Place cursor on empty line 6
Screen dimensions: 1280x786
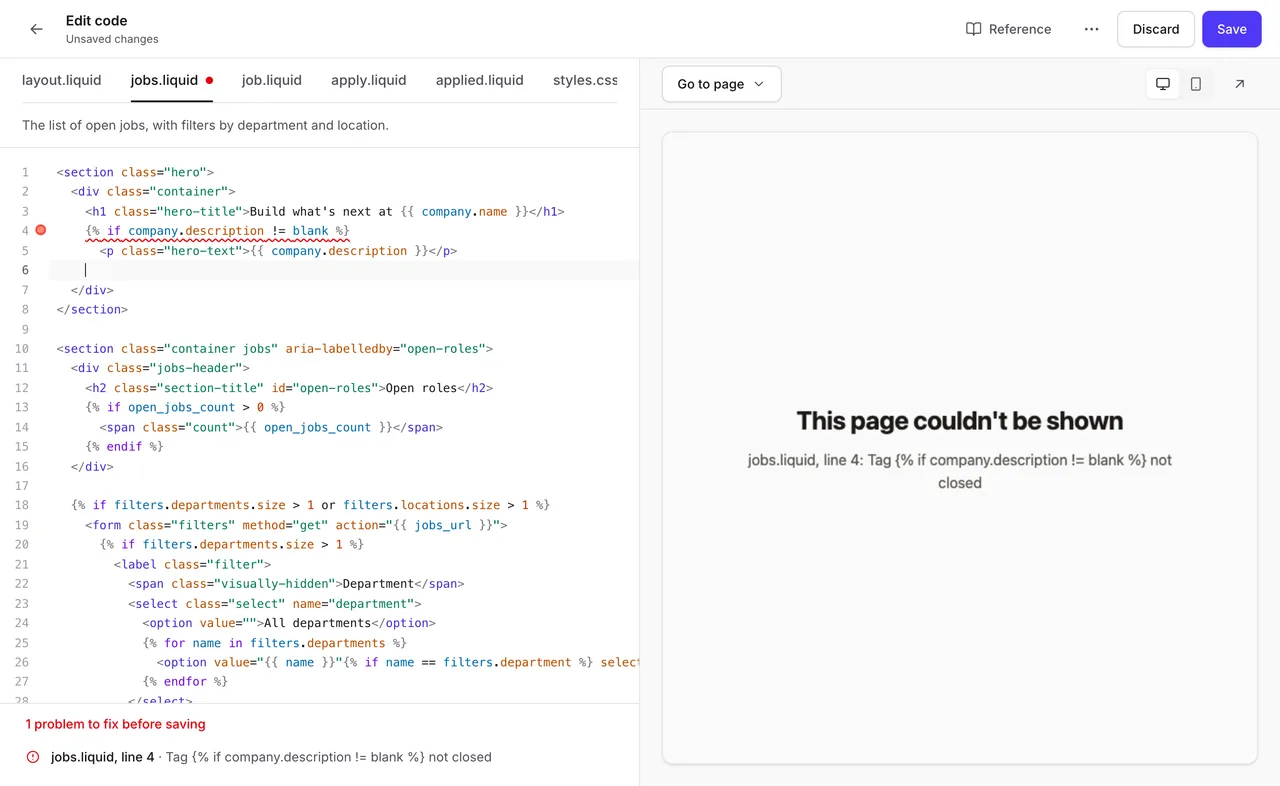[344, 270]
